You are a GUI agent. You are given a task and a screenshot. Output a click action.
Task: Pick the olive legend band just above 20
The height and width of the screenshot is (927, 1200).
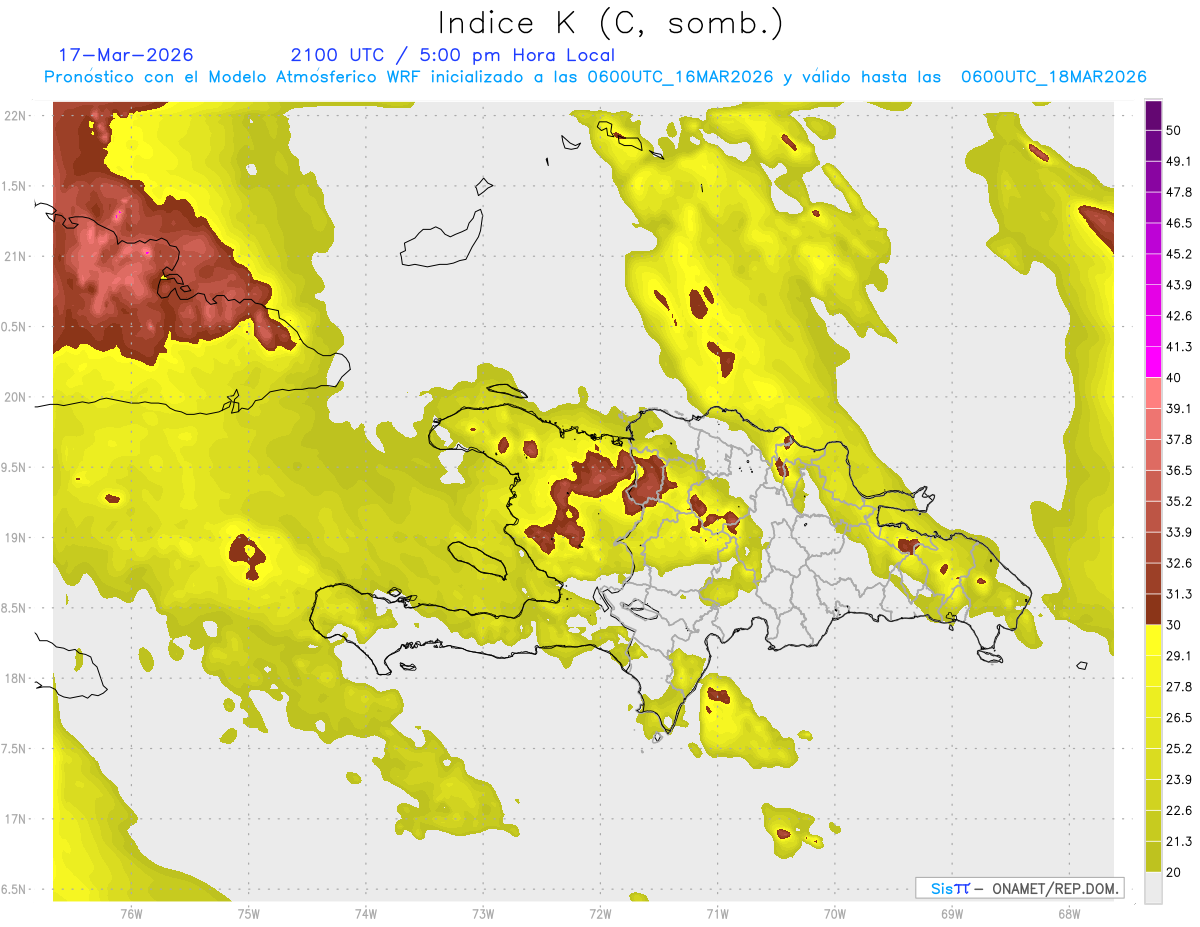tap(1153, 857)
